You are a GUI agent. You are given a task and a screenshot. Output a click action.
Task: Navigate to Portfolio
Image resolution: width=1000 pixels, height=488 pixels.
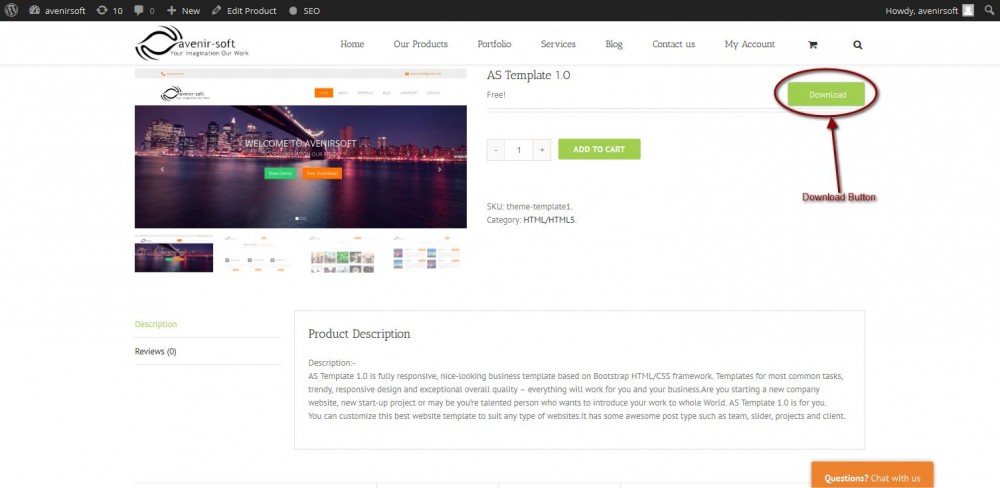tap(494, 44)
